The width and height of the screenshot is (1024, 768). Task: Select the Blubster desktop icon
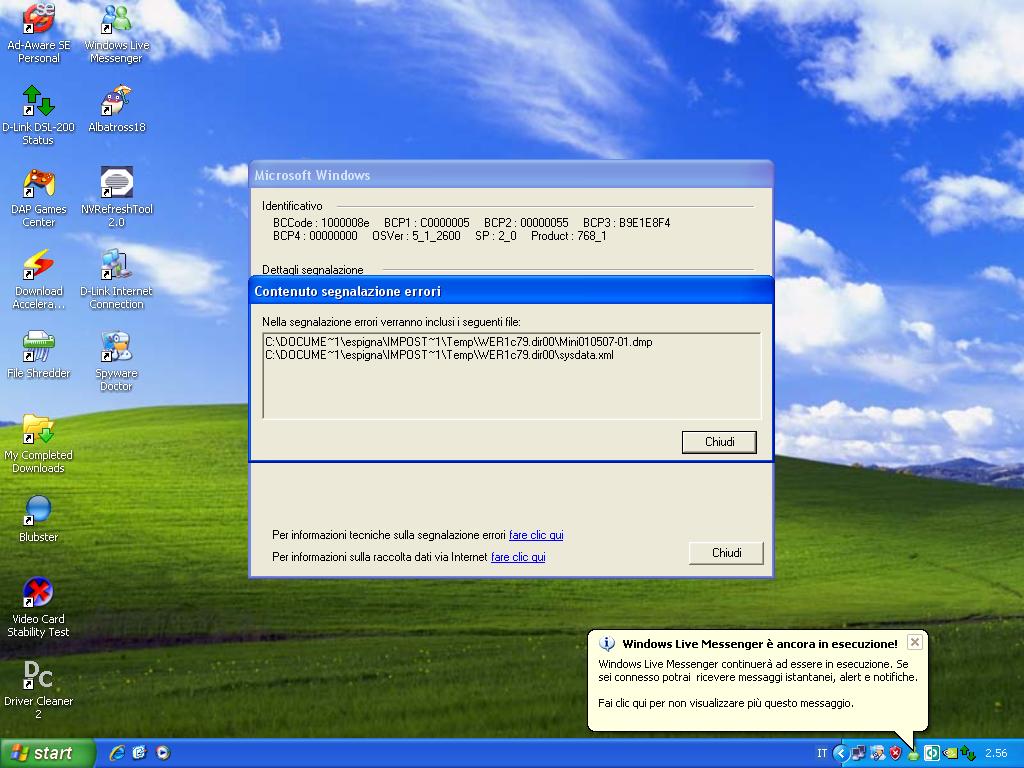click(x=39, y=520)
